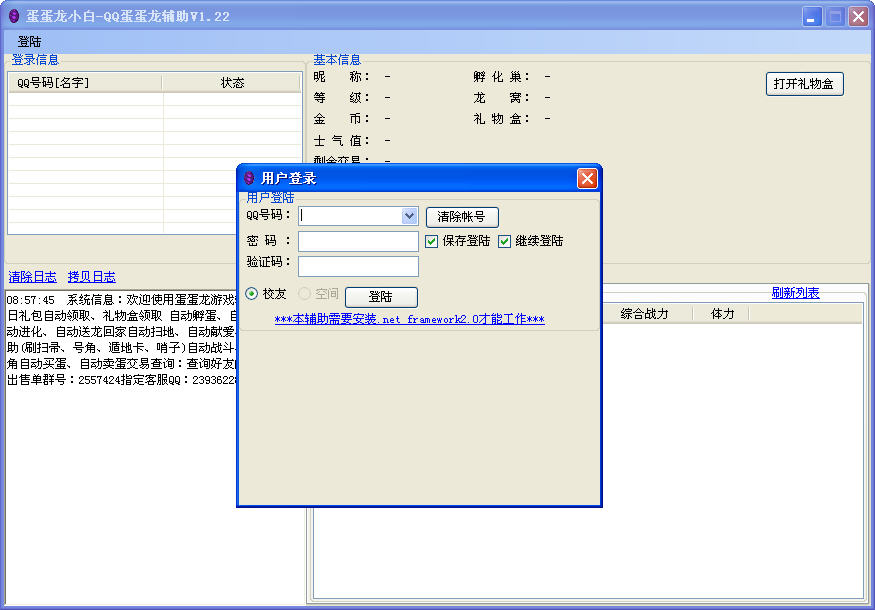Click the 礼物盒 label in 基本信息
Screen dimensions: 875x610
pos(501,118)
